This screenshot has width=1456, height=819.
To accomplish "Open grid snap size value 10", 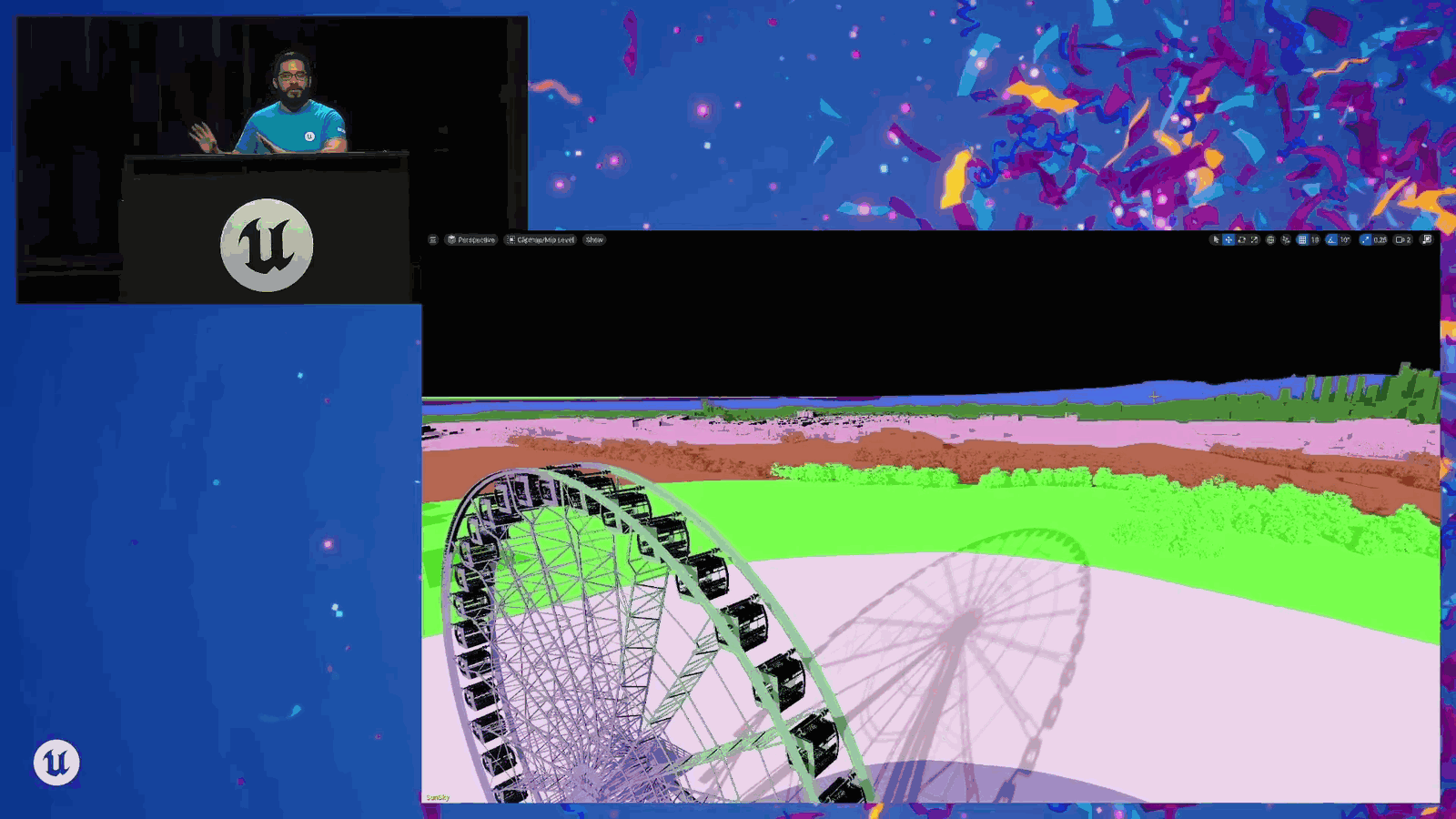I will point(1314,239).
